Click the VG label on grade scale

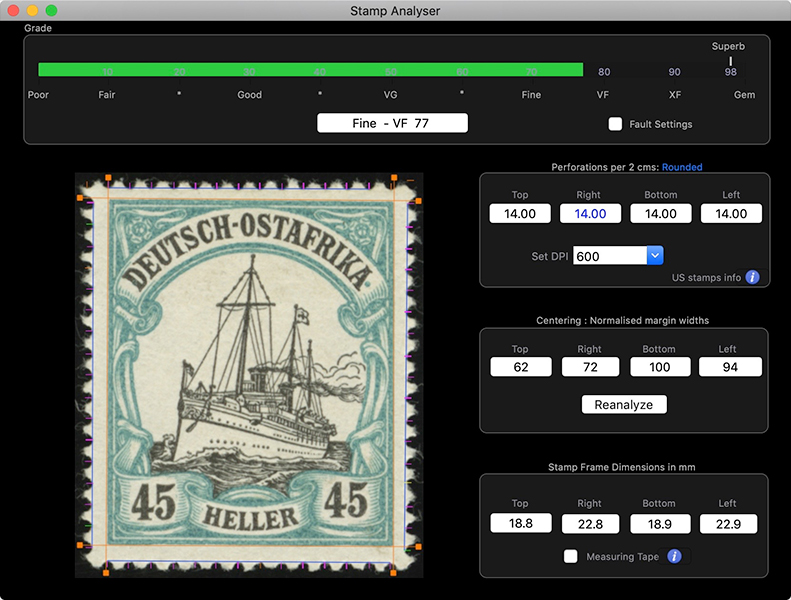(390, 95)
